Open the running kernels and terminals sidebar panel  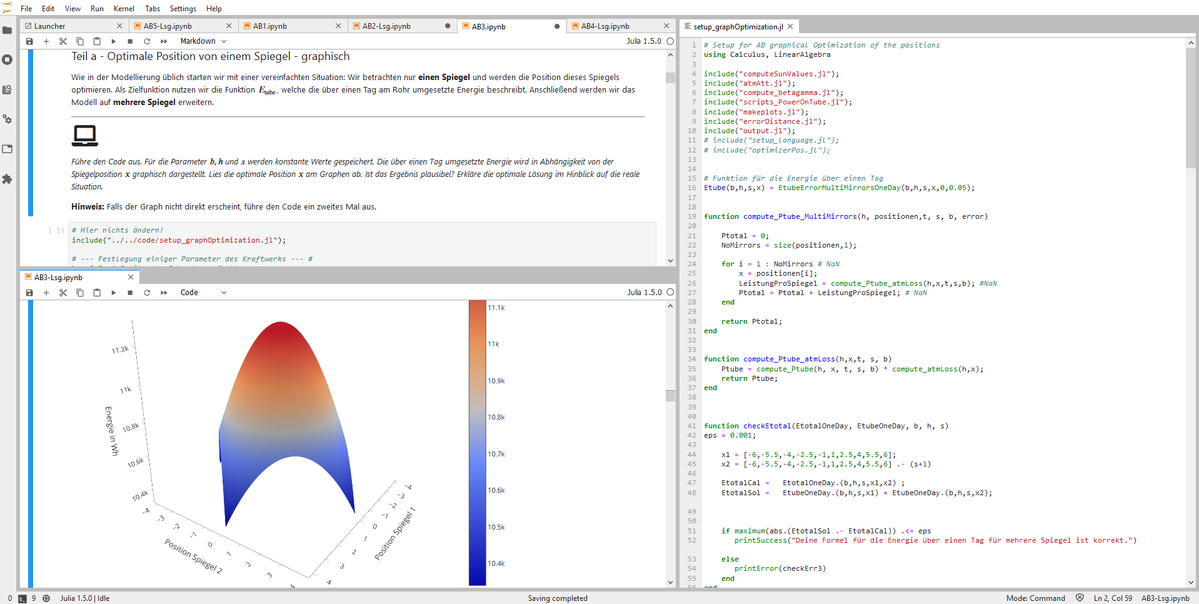(7, 60)
